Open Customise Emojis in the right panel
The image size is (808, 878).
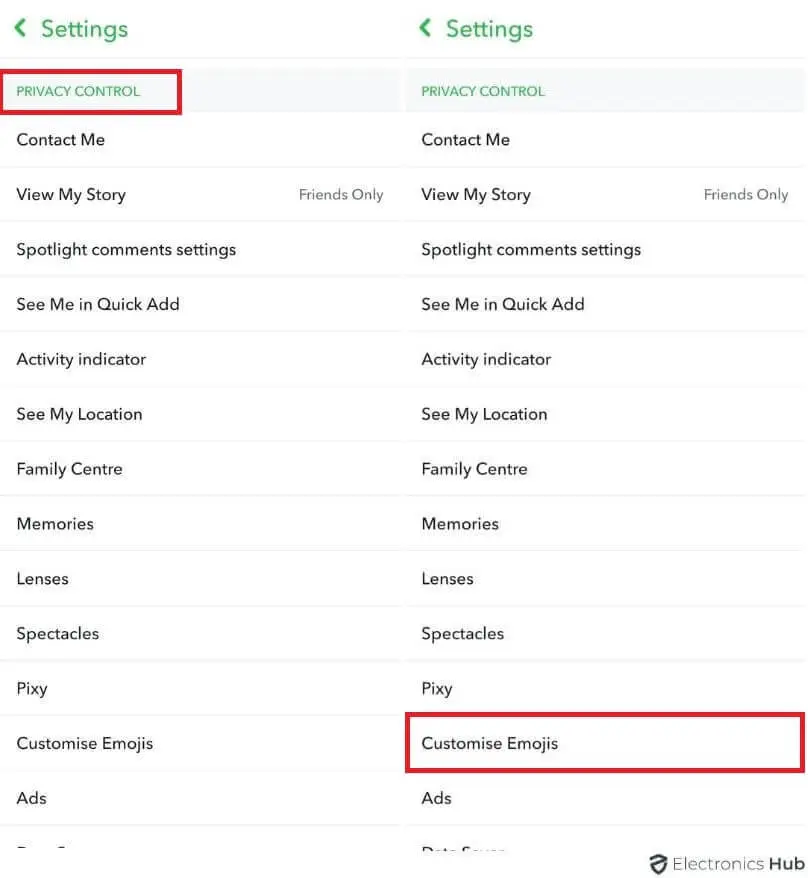pos(605,743)
